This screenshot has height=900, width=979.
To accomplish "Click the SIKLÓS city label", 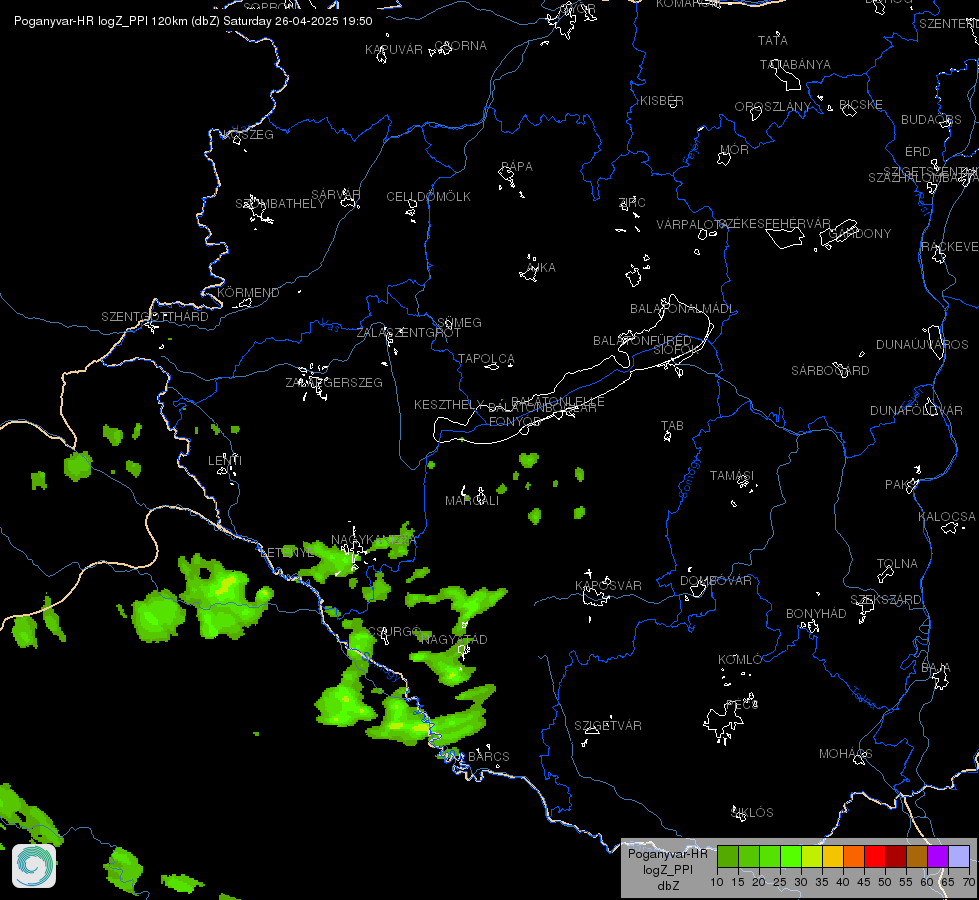I will tap(752, 813).
